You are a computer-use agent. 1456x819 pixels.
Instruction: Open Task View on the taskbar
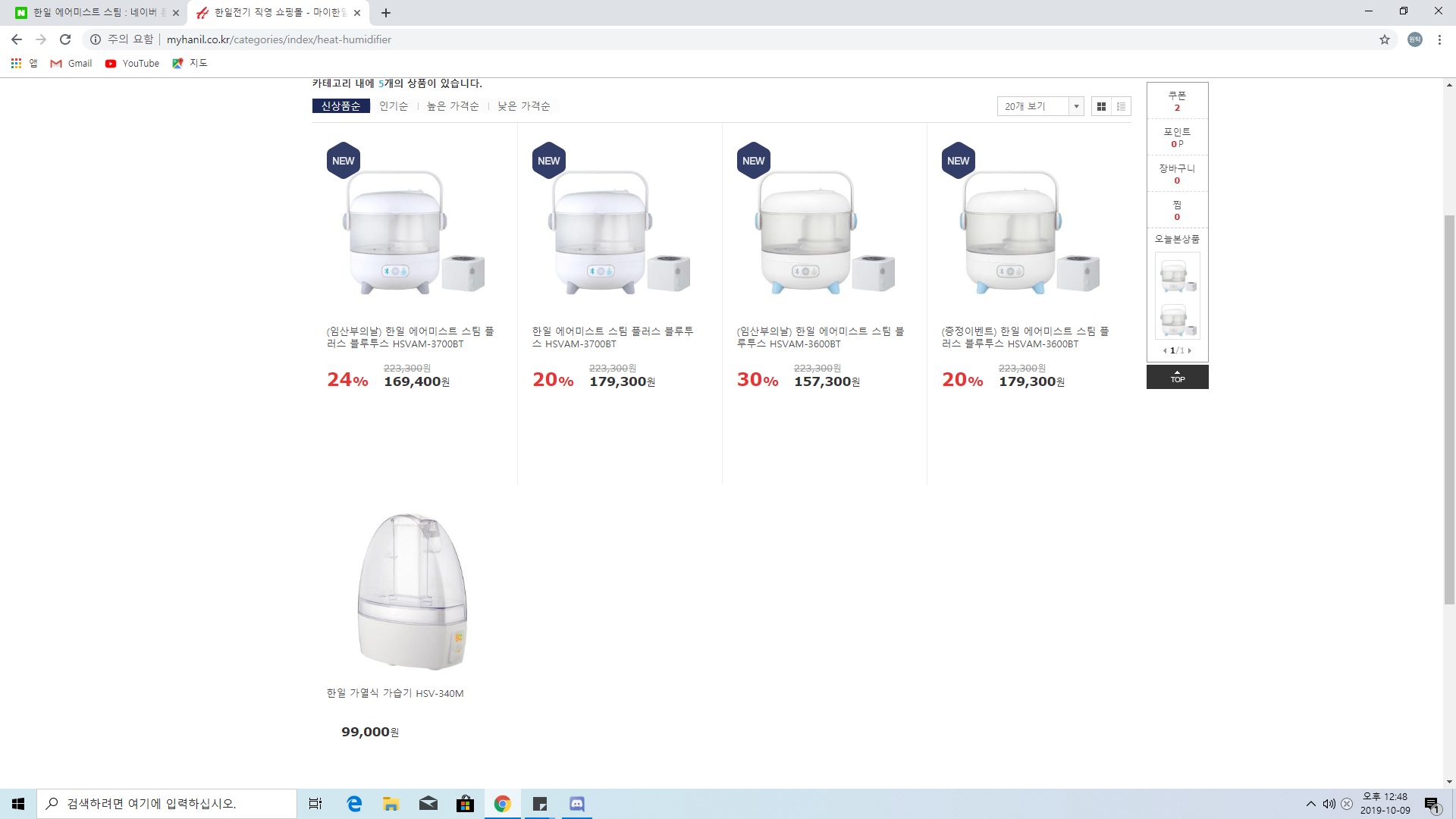coord(315,804)
